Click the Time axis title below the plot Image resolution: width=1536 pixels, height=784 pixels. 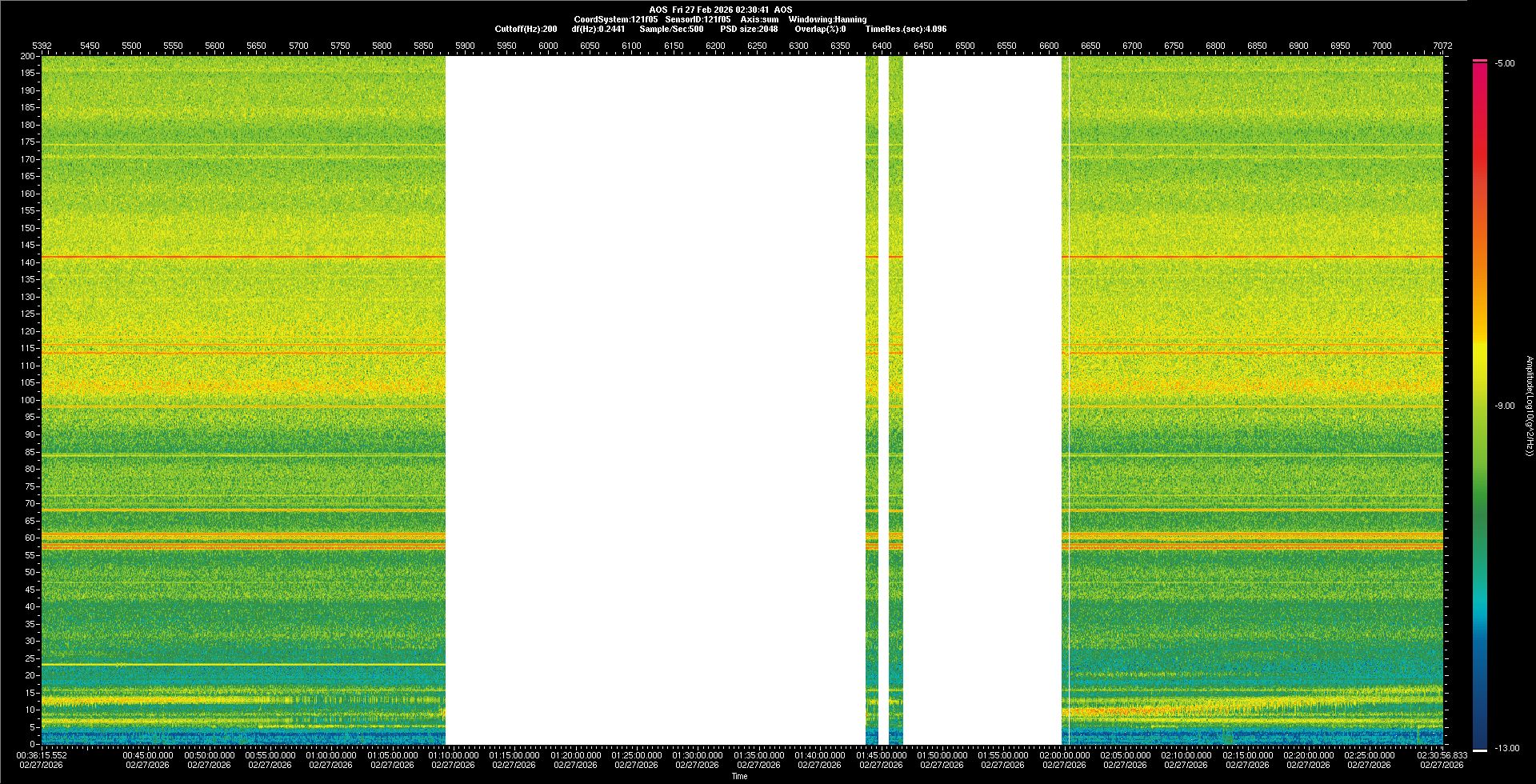(740, 776)
